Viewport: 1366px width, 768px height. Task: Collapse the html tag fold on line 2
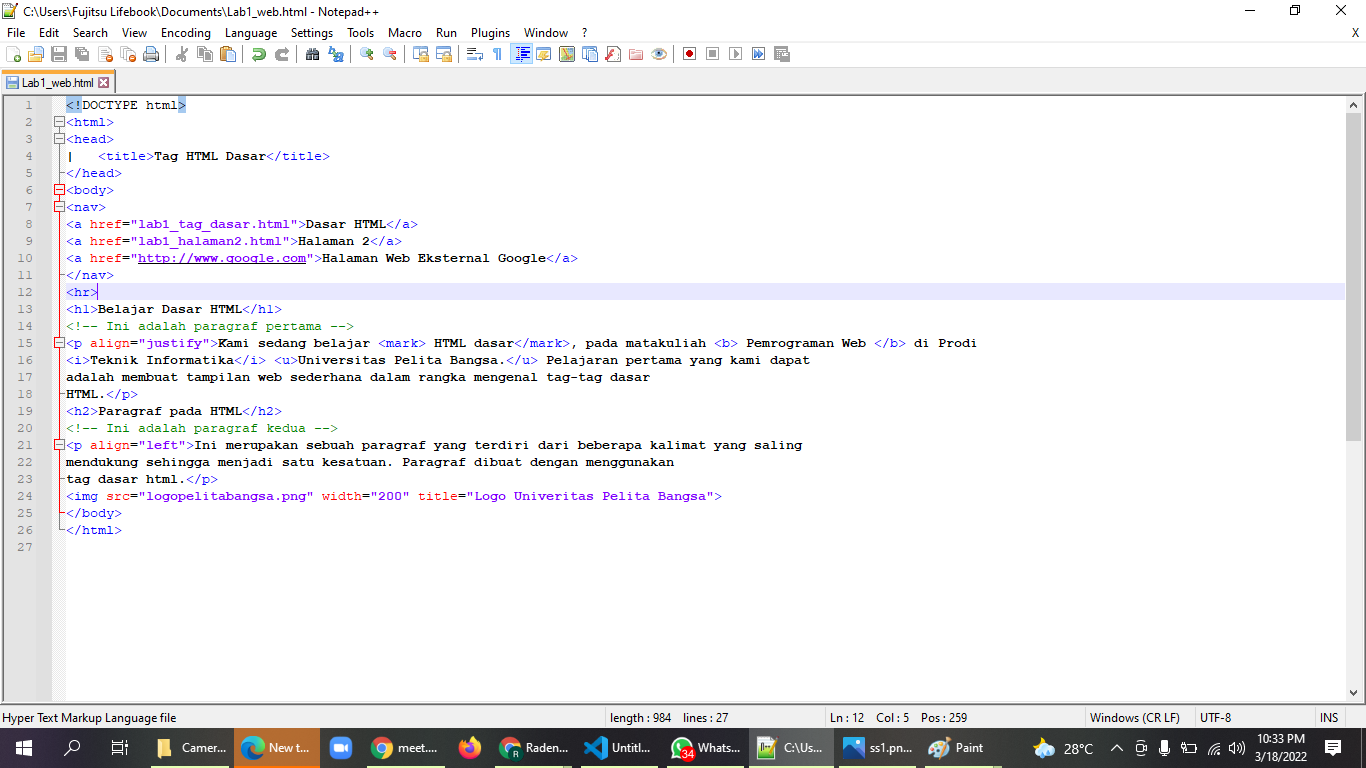coord(59,122)
